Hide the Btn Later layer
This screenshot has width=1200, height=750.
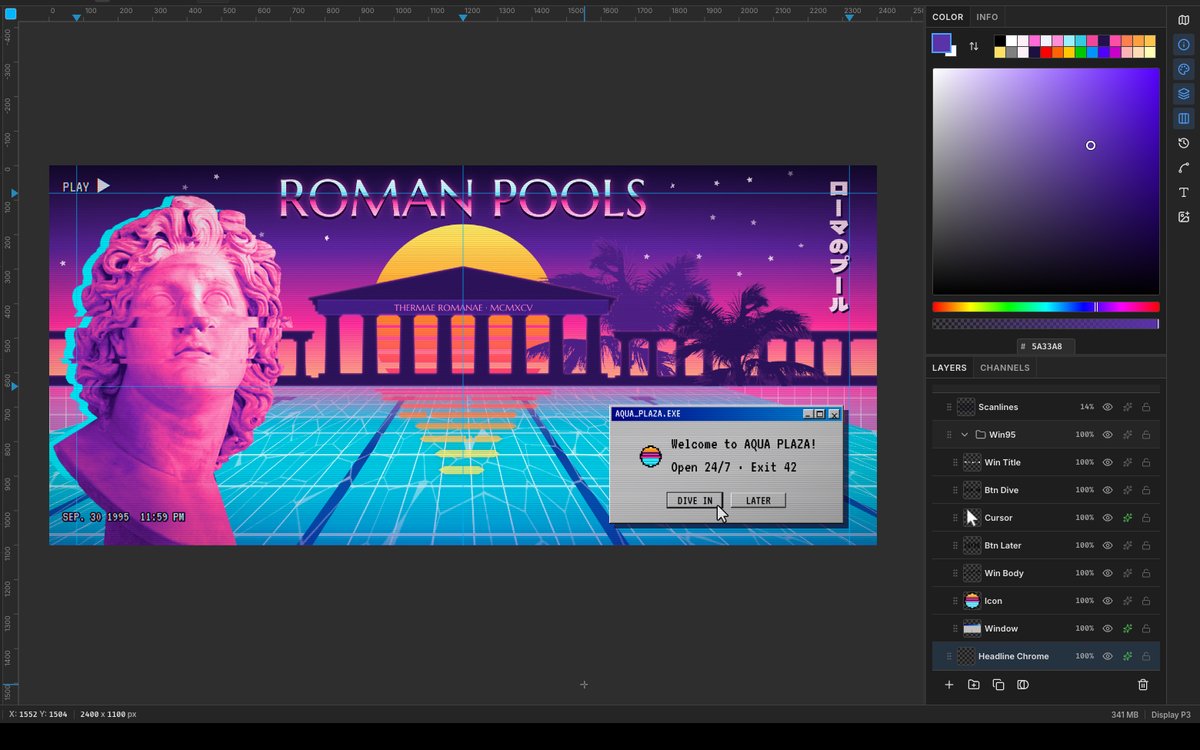pos(1107,546)
